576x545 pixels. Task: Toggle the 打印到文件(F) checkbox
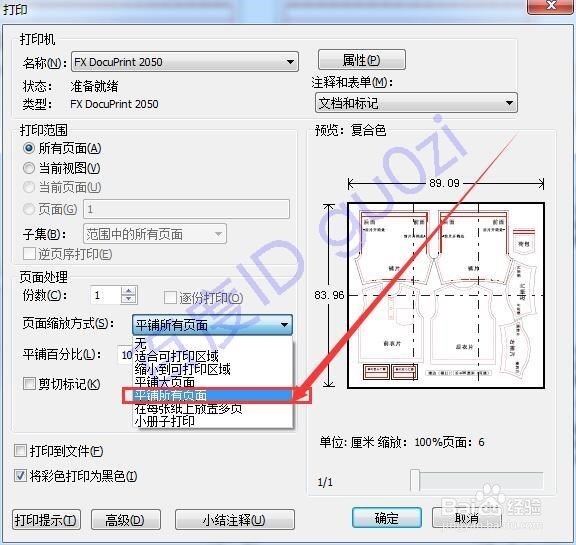(20, 451)
